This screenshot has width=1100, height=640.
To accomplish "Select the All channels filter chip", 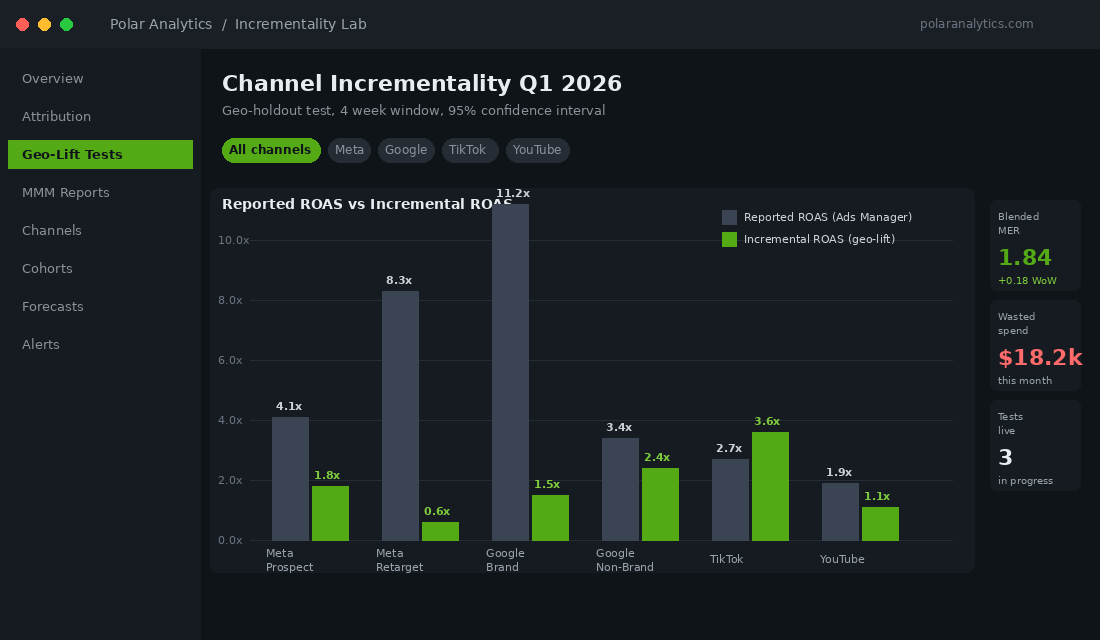I will (x=271, y=150).
